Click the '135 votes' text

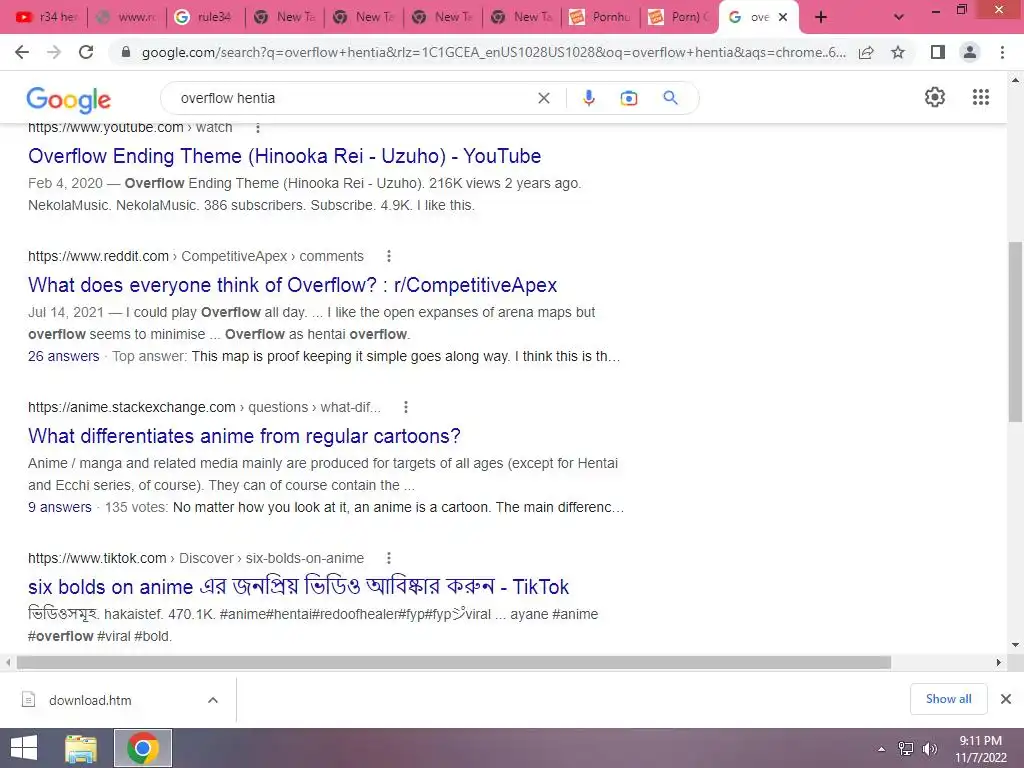136,507
